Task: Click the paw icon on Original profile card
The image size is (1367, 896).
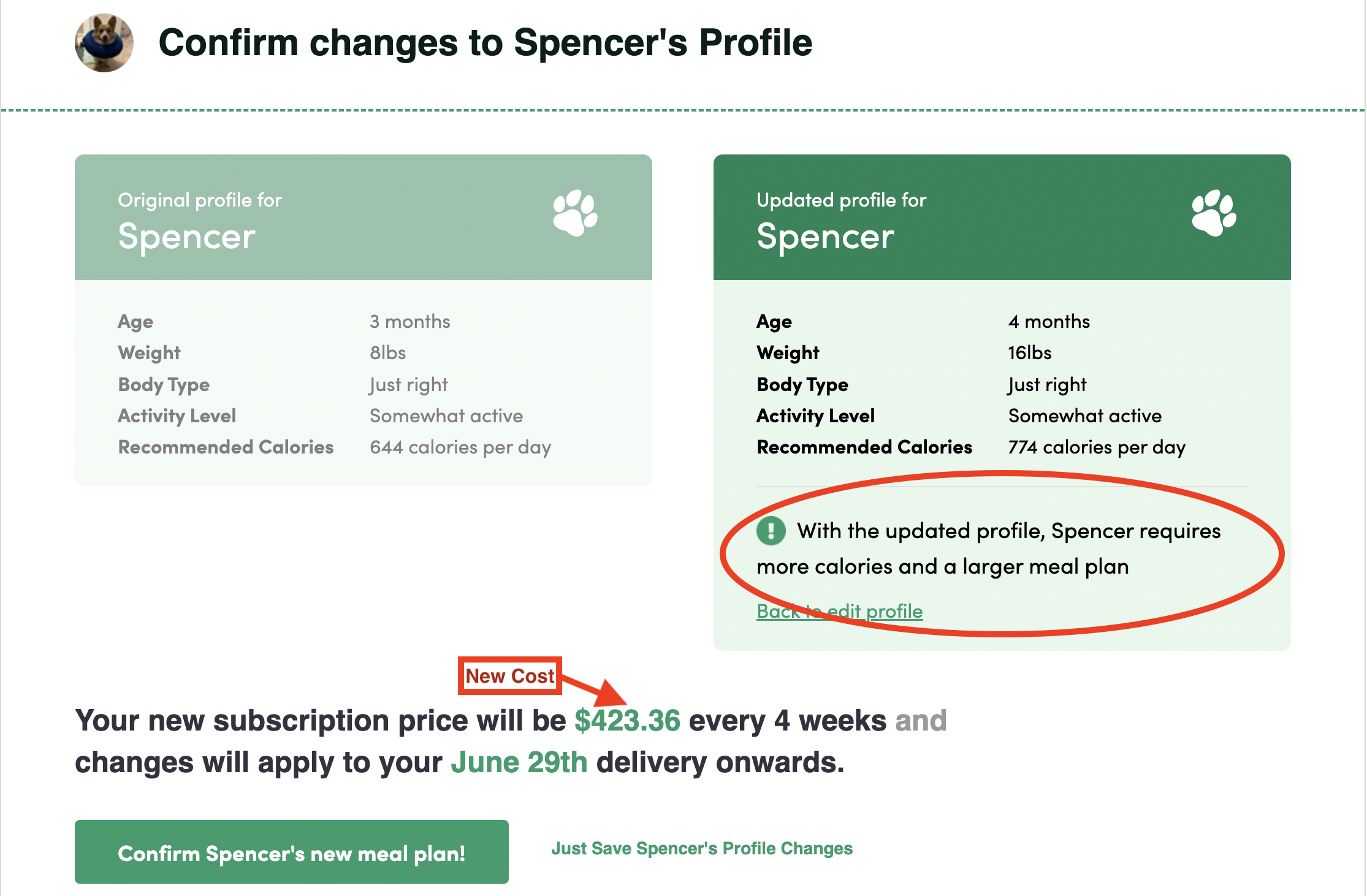Action: [x=575, y=213]
